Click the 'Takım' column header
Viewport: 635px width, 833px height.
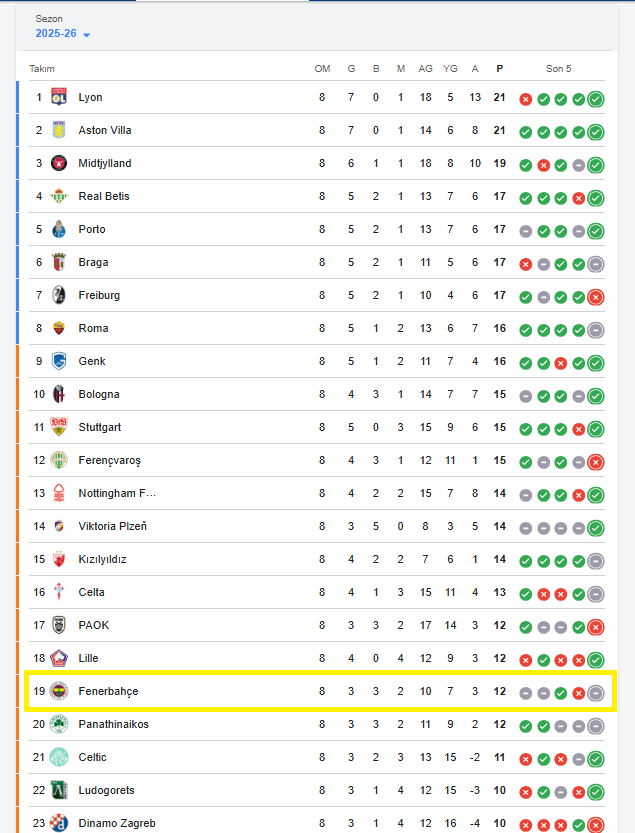click(42, 68)
